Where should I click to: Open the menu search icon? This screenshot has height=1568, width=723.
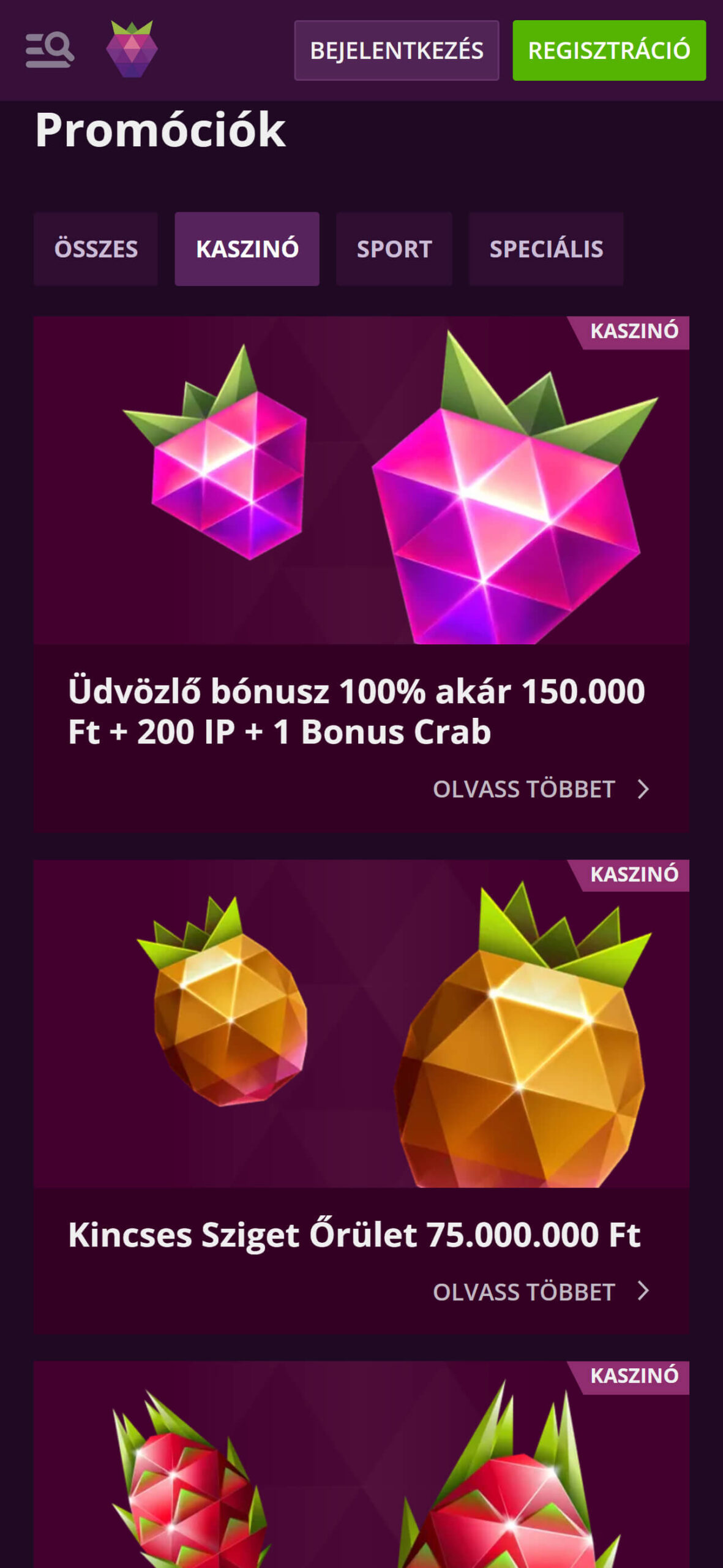tap(50, 50)
